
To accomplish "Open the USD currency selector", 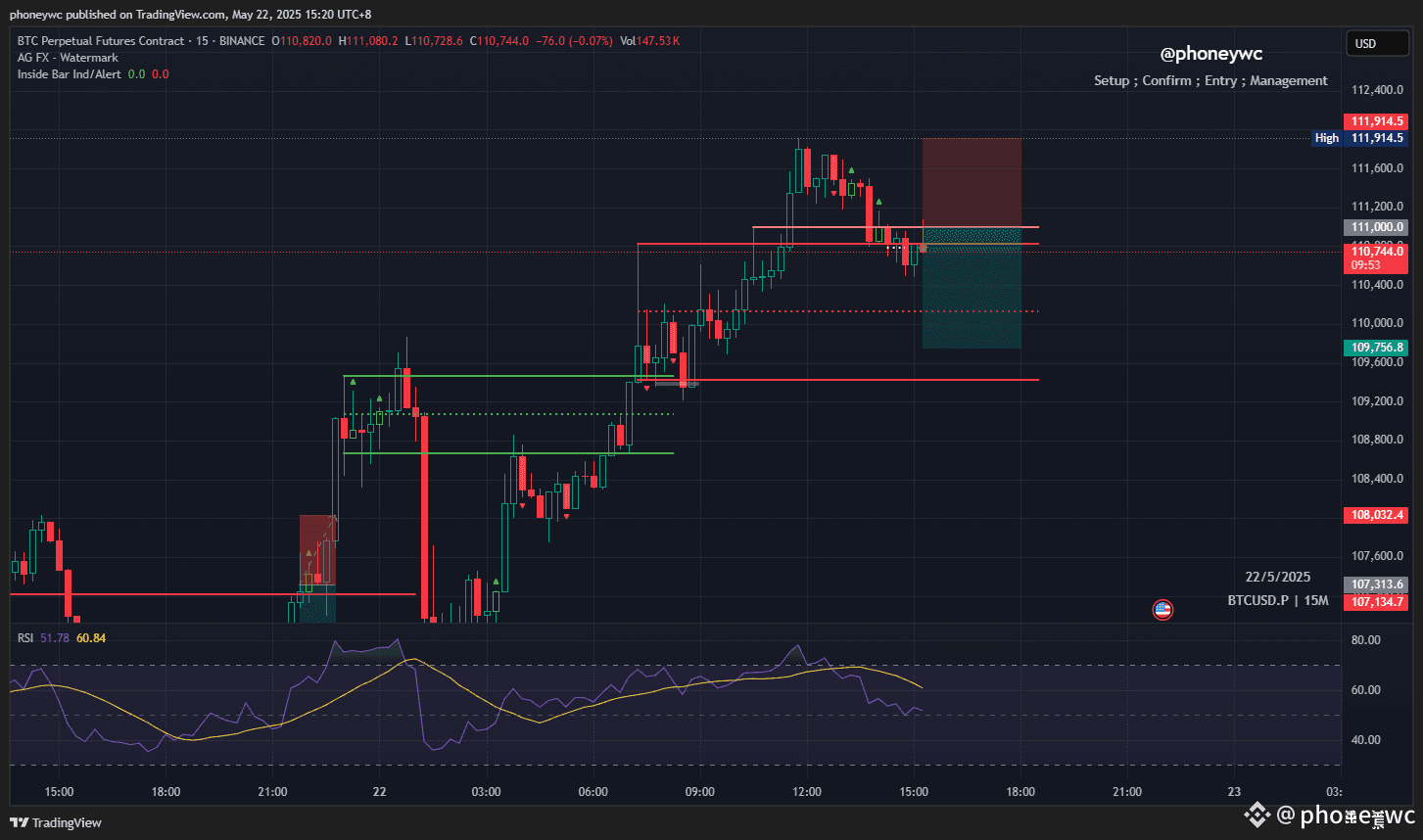I will (1376, 43).
